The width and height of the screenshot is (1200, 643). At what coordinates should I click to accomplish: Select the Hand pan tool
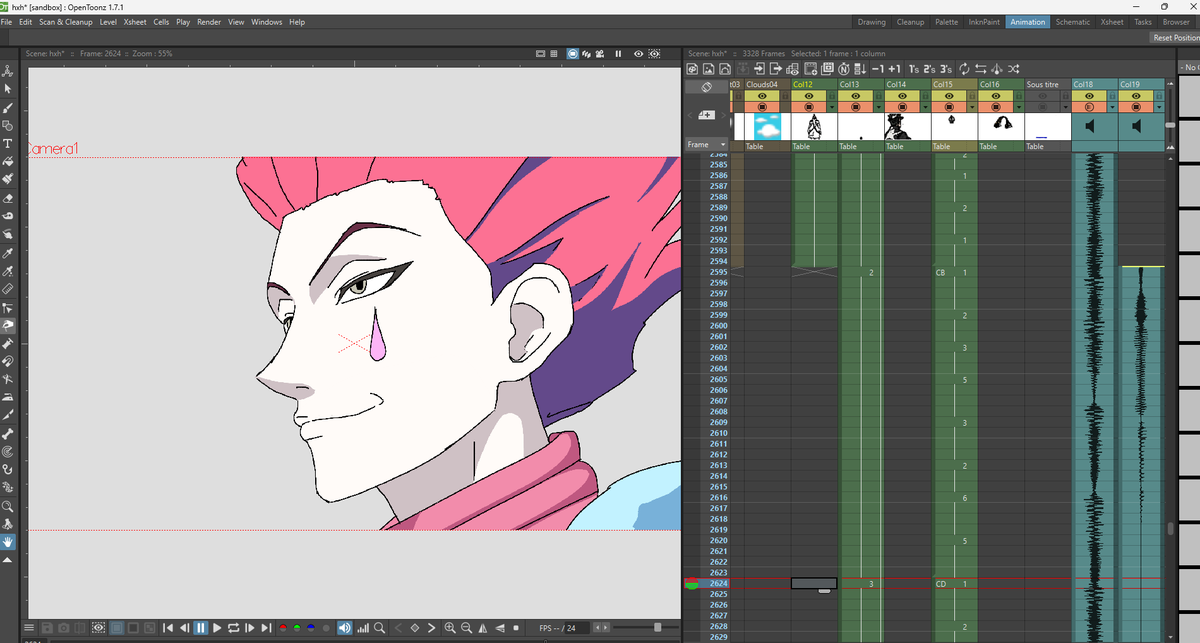coord(7,542)
